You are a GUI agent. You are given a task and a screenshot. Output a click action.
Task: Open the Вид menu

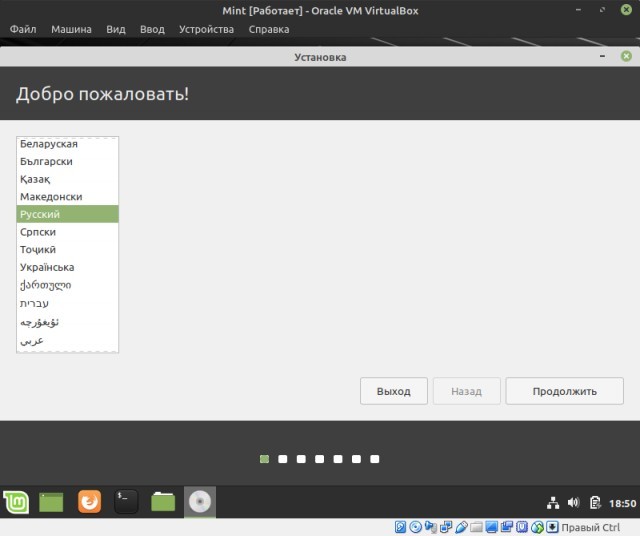pyautogui.click(x=116, y=29)
